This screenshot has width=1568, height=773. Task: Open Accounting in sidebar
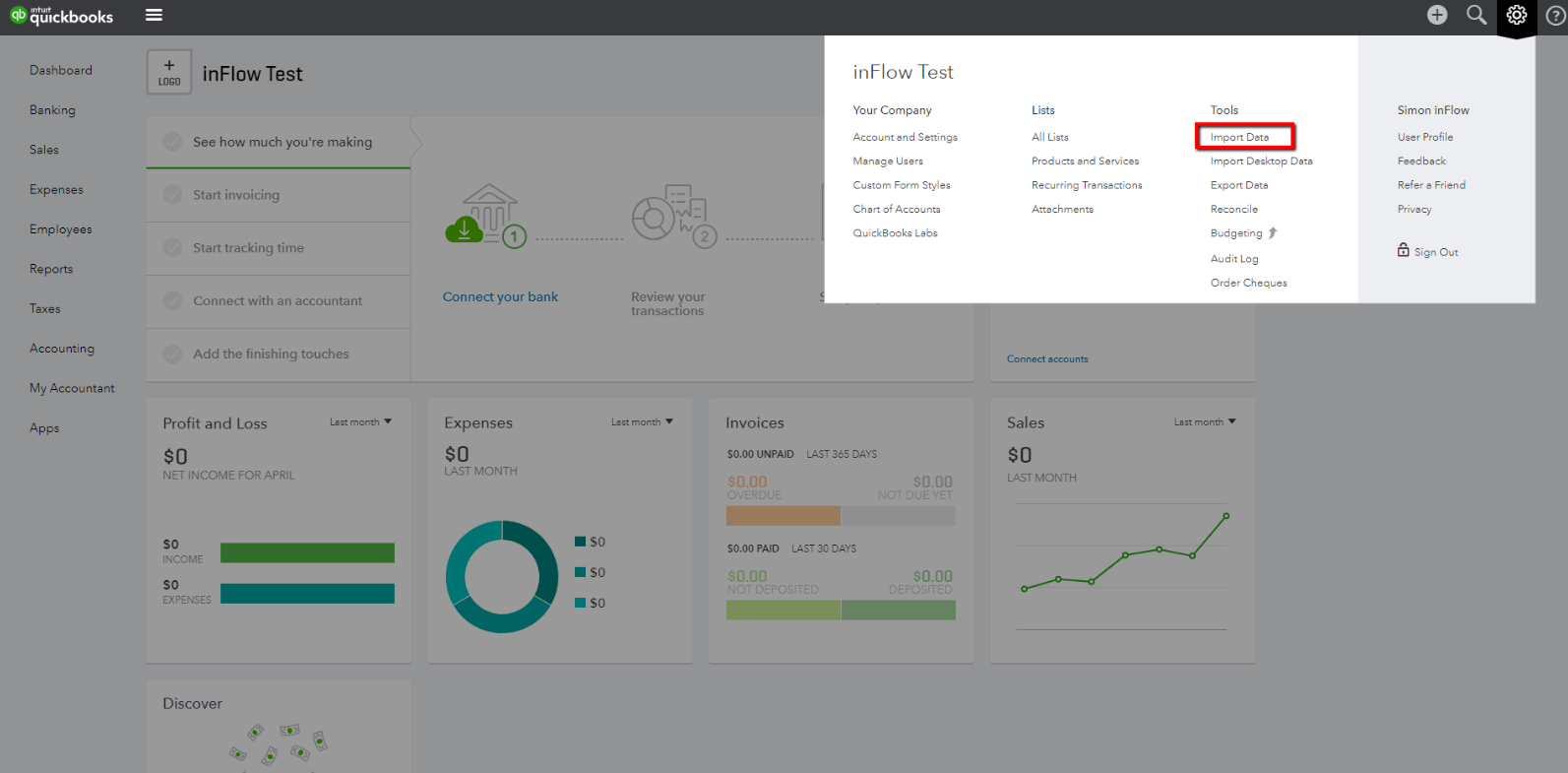click(x=62, y=349)
